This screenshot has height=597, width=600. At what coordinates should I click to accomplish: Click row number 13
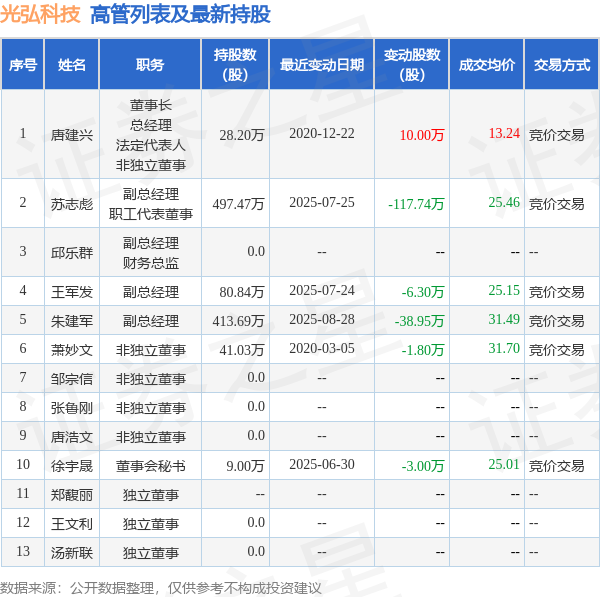[23, 551]
